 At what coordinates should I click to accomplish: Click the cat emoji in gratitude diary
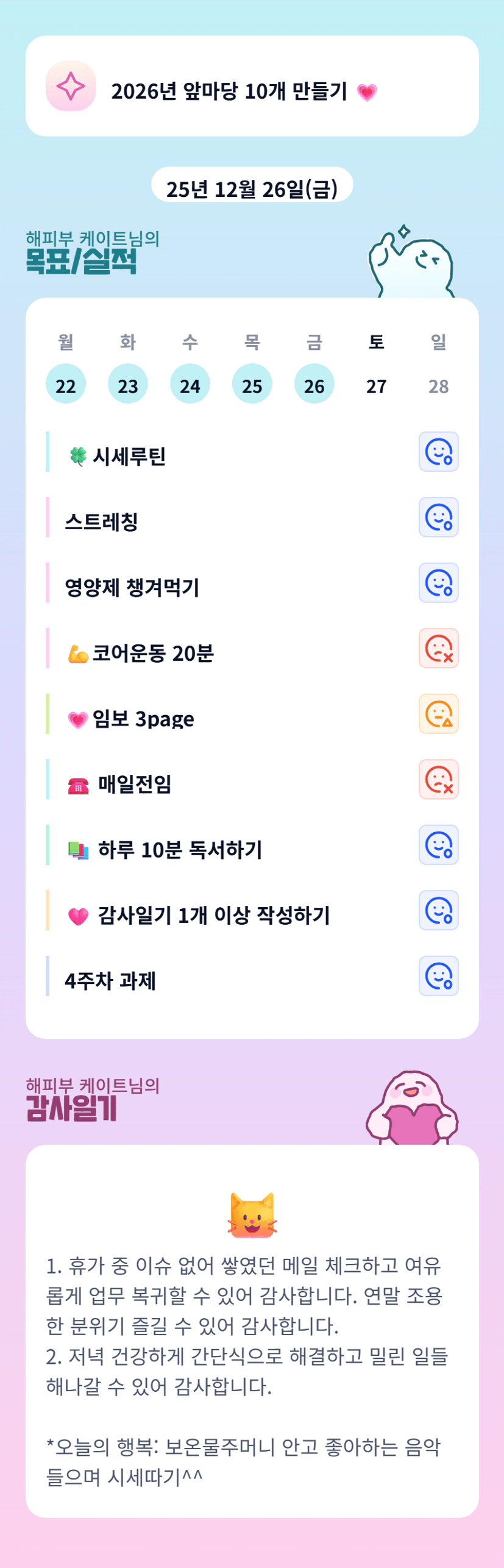coord(252,1215)
